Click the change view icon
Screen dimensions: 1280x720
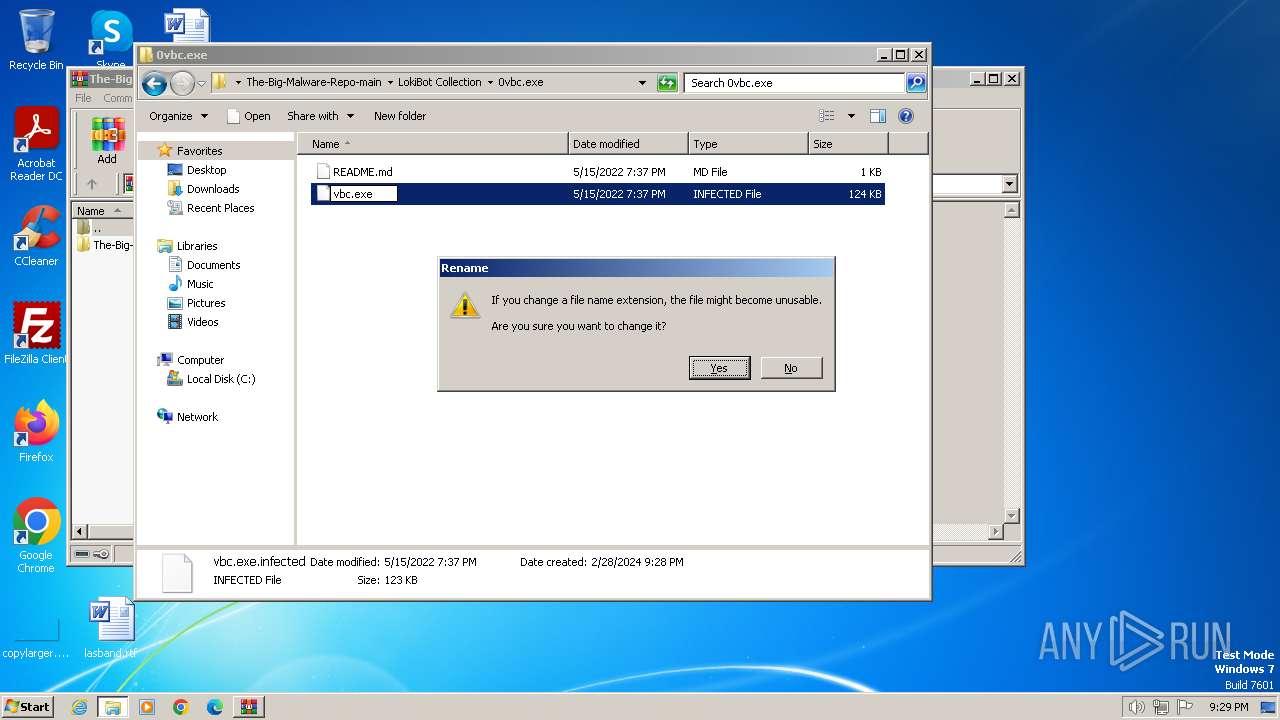click(827, 116)
